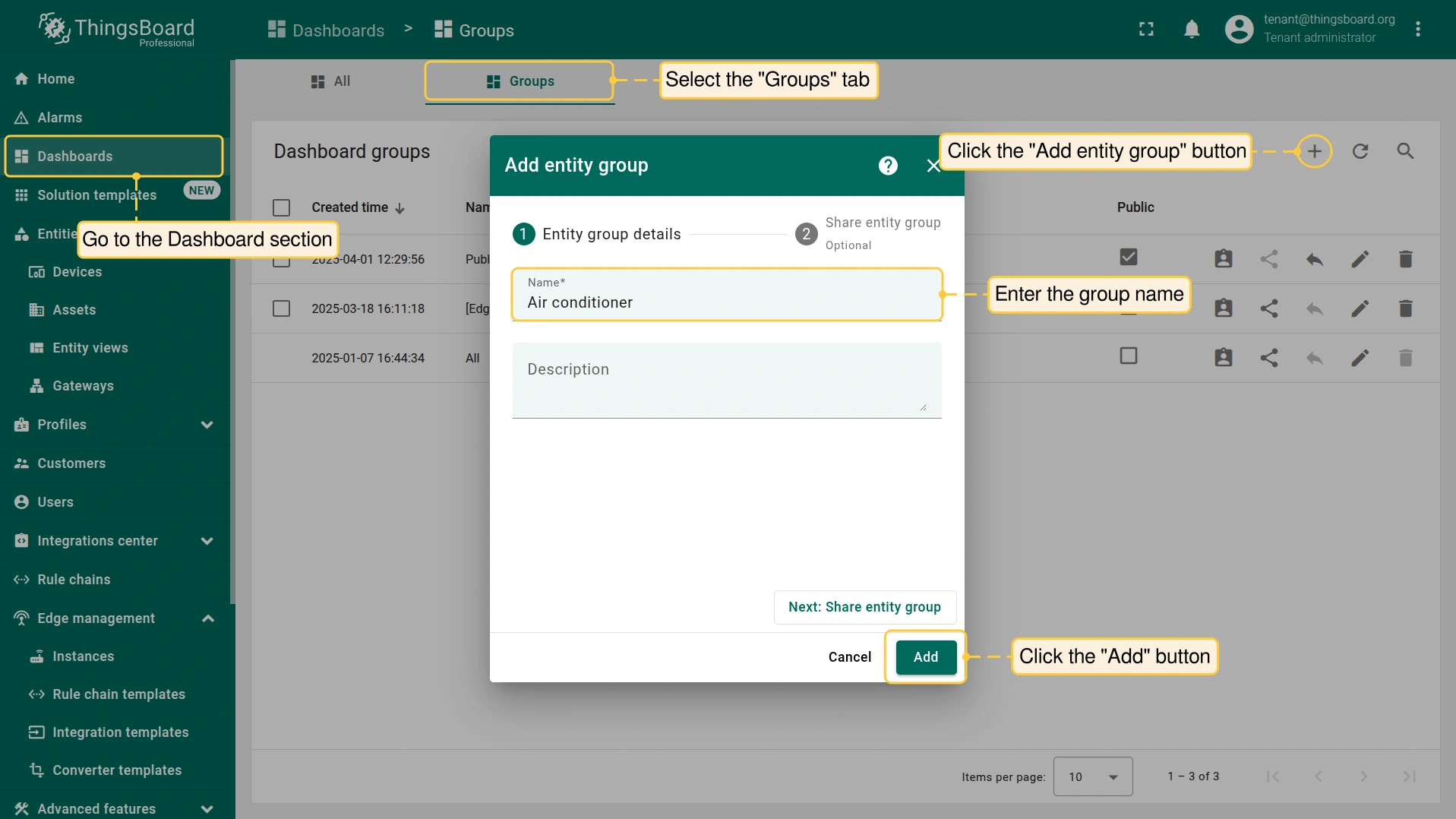The width and height of the screenshot is (1456, 819).
Task: Click Next: Share entity group button
Action: [864, 607]
